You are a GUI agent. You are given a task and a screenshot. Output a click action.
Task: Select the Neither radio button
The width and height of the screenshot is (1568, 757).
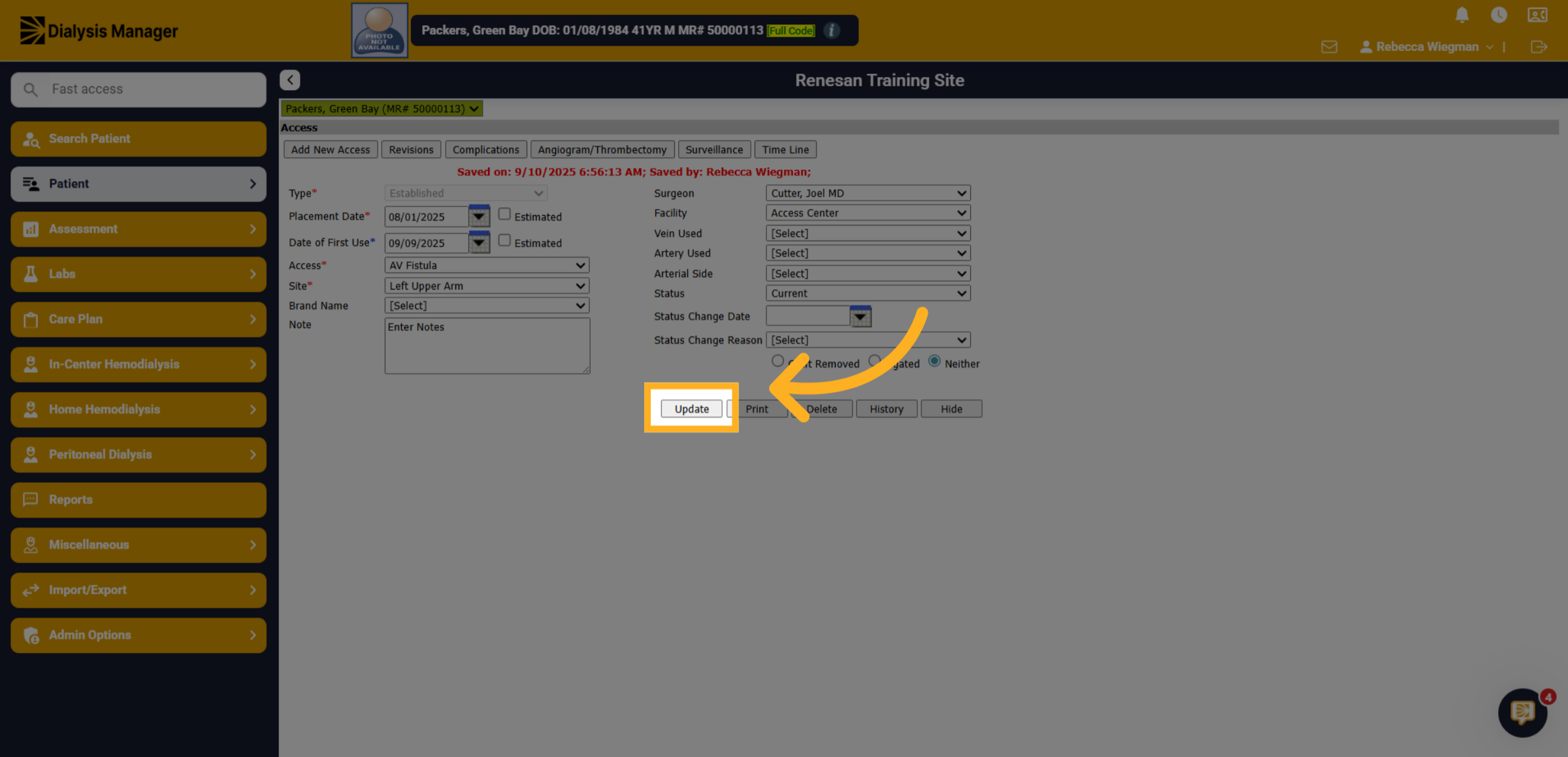(934, 361)
